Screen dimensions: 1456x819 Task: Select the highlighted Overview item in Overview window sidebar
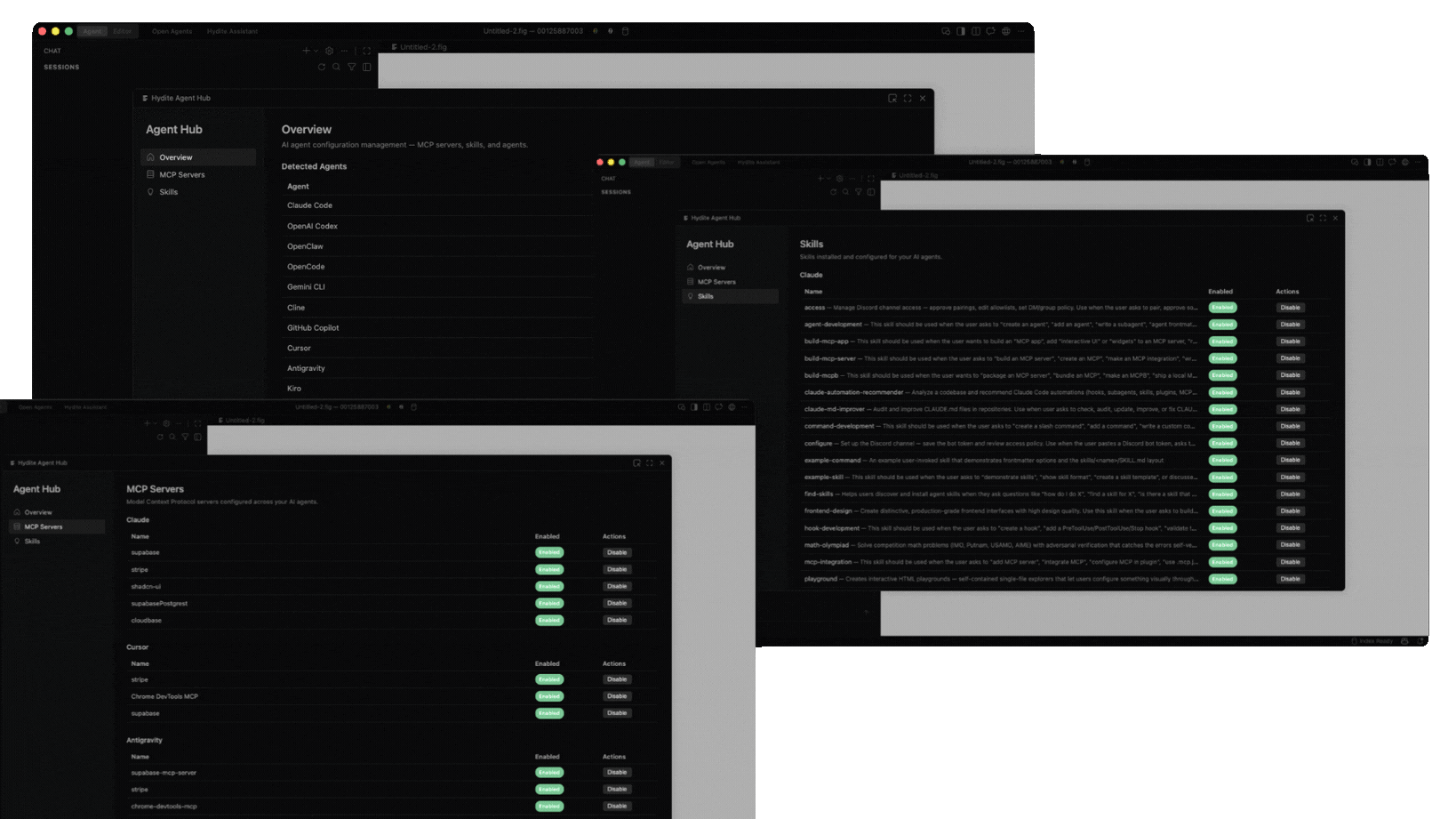[x=198, y=157]
